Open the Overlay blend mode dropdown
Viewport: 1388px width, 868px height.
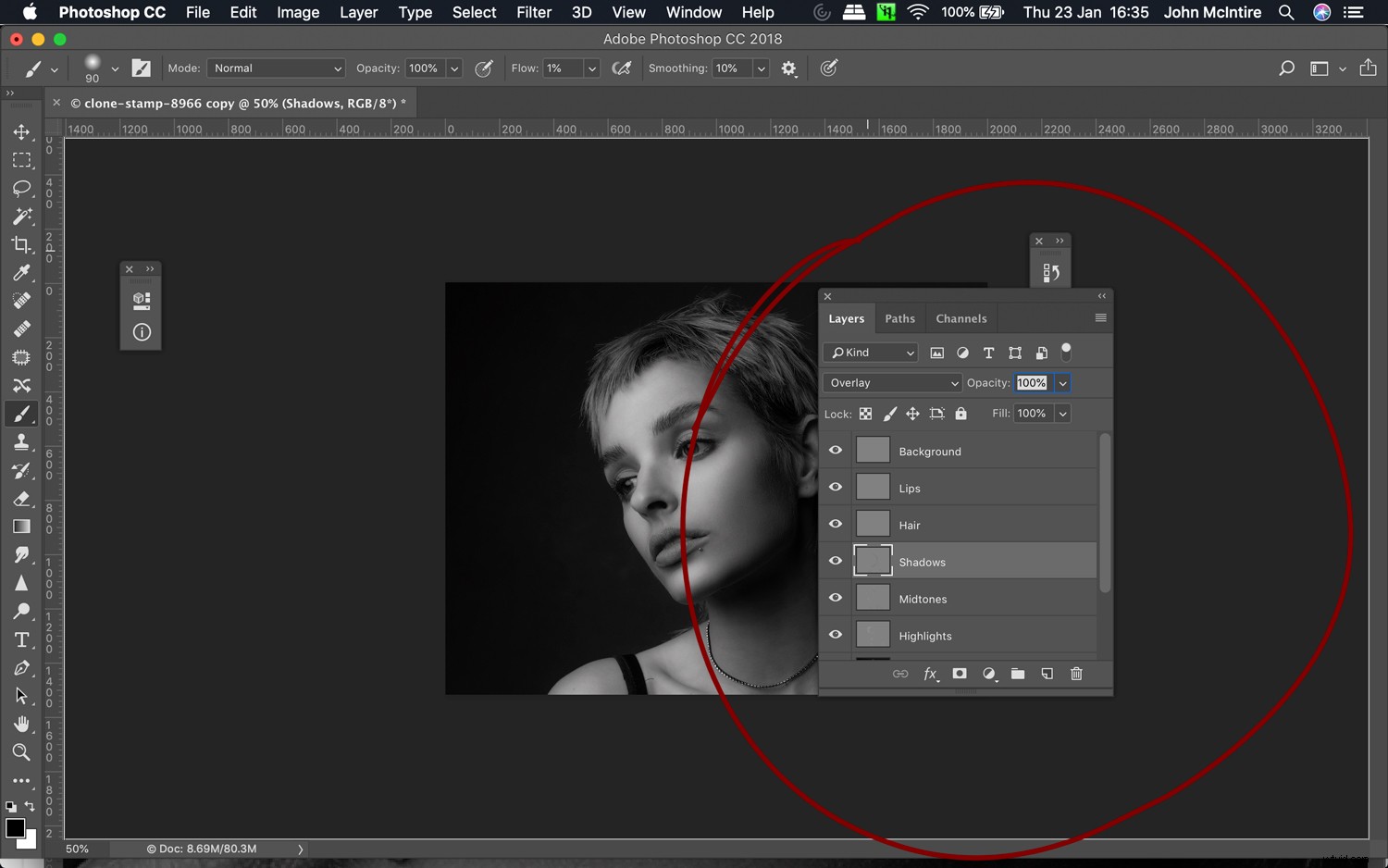tap(891, 382)
